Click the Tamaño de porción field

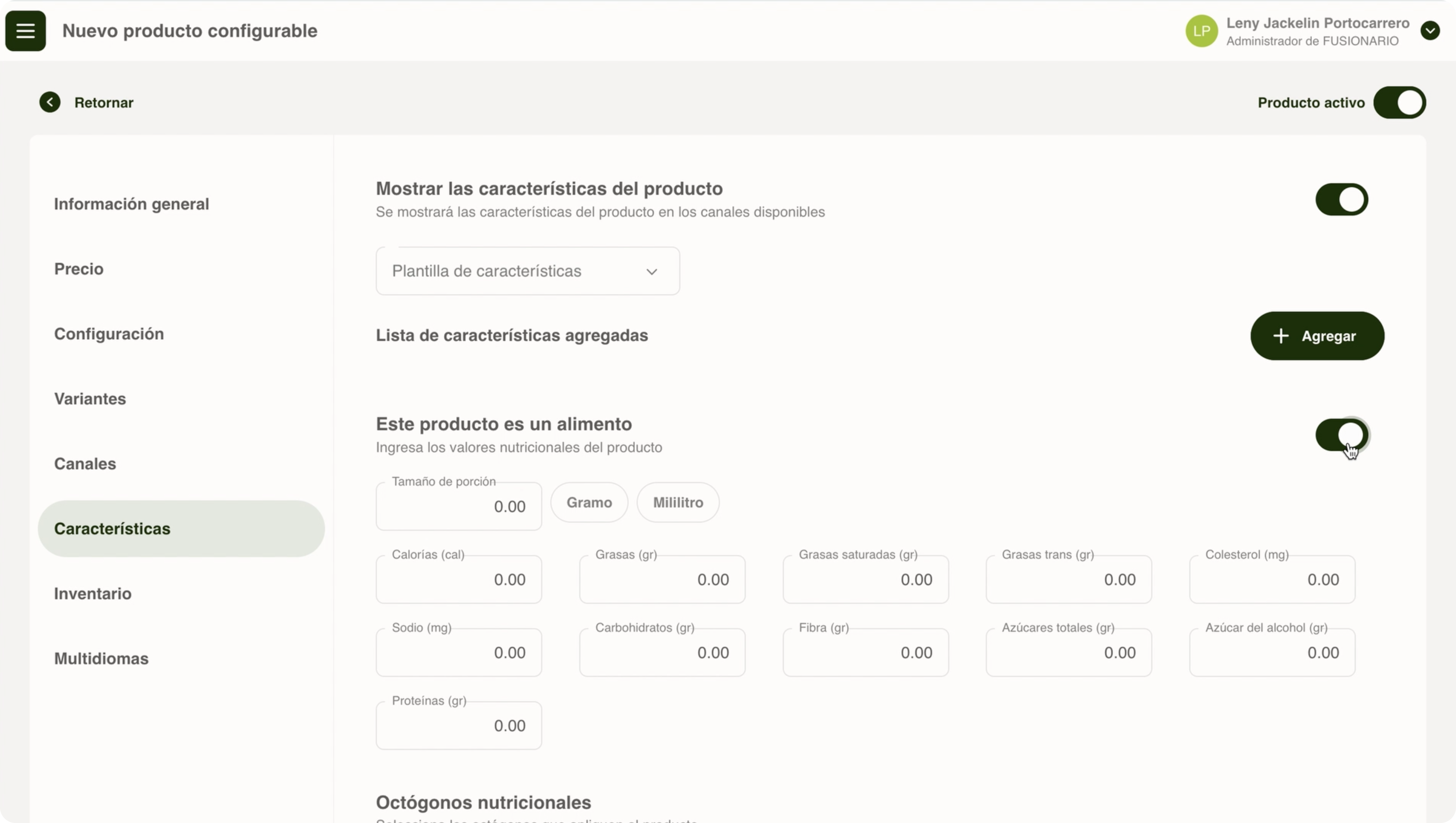458,506
